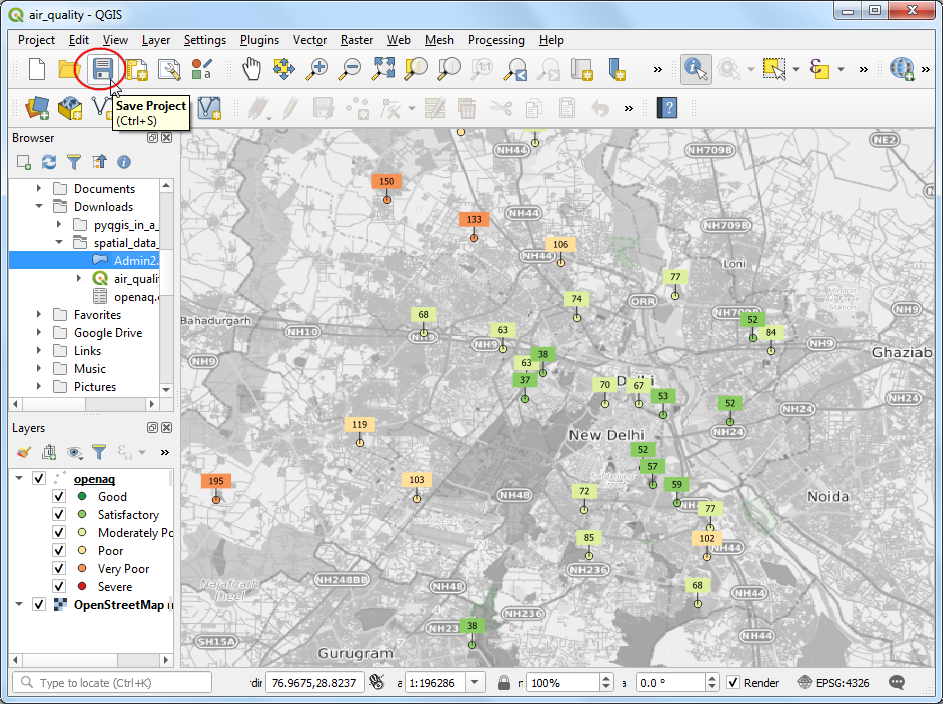Click the EPSG:4326 CRS button
Image resolution: width=943 pixels, height=704 pixels.
pos(836,683)
